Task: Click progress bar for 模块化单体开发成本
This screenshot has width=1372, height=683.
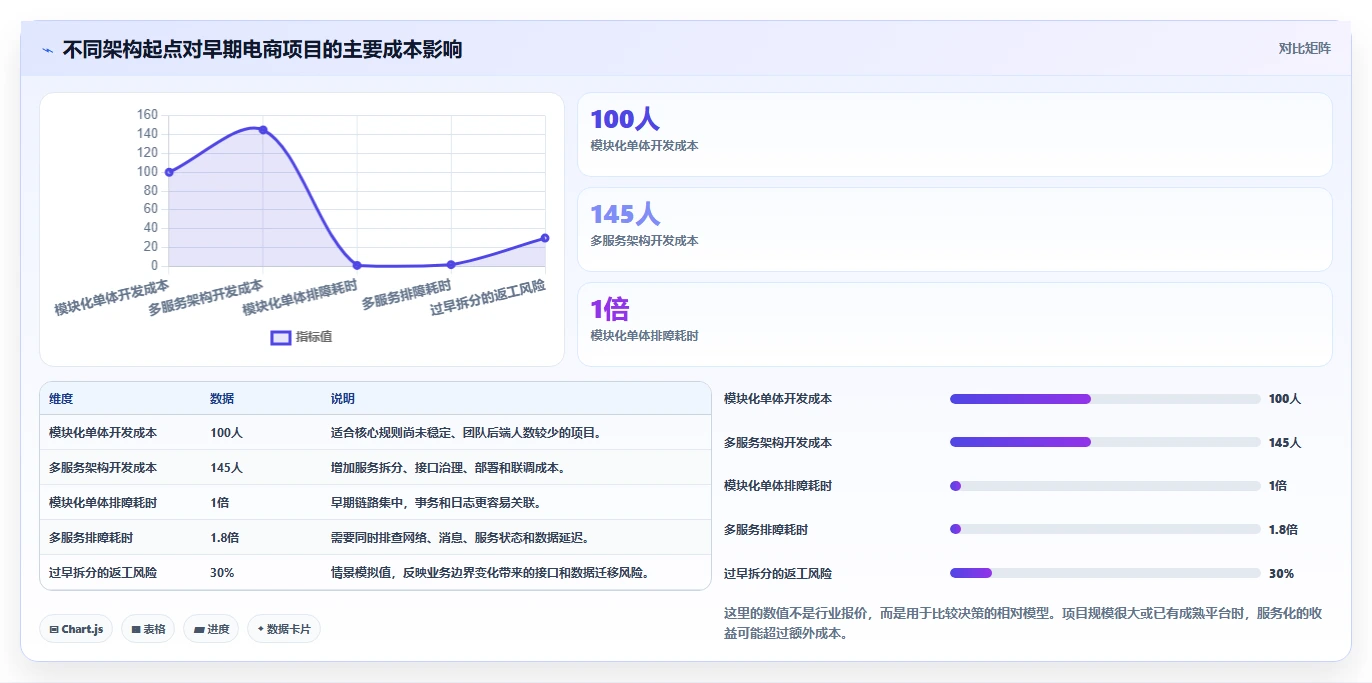Action: point(1105,399)
